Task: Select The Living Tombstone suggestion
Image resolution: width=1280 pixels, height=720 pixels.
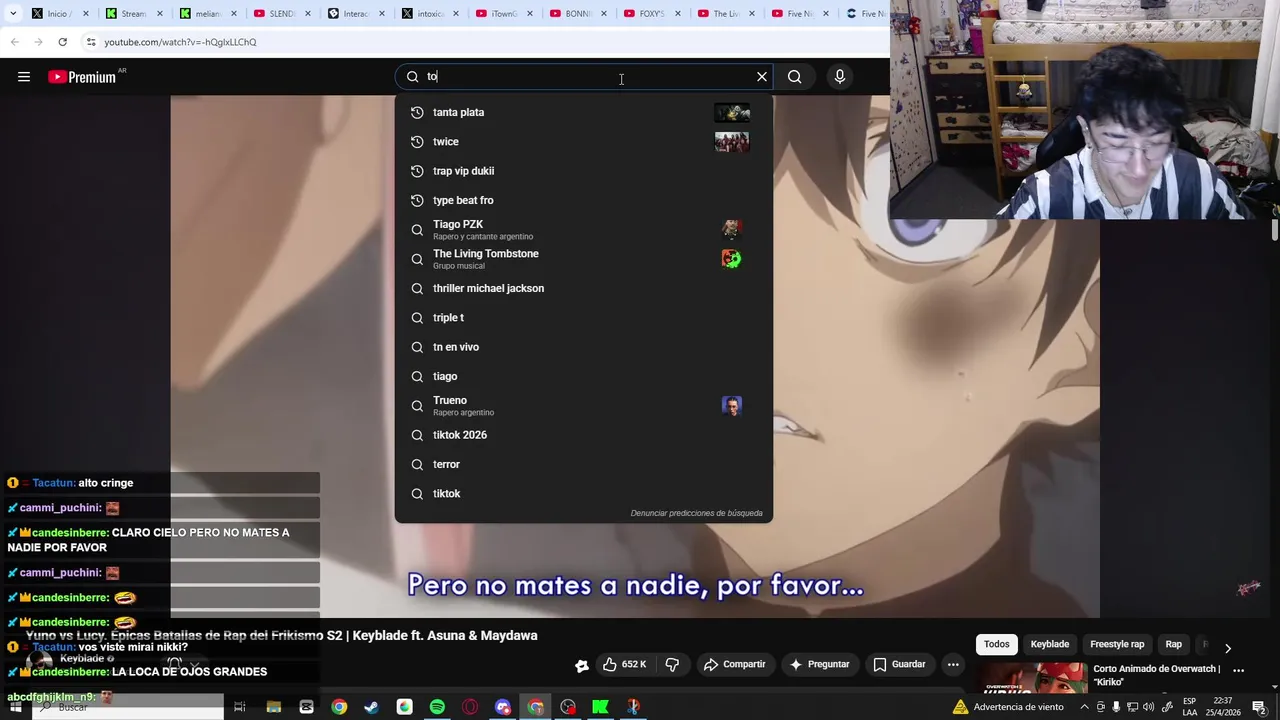Action: (x=583, y=259)
